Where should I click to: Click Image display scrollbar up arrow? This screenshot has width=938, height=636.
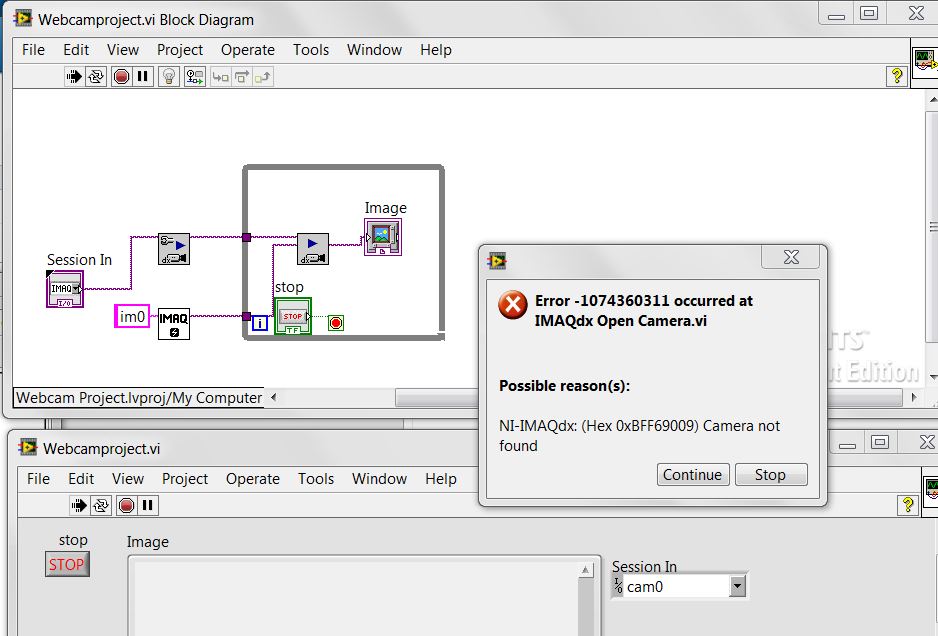pyautogui.click(x=586, y=570)
